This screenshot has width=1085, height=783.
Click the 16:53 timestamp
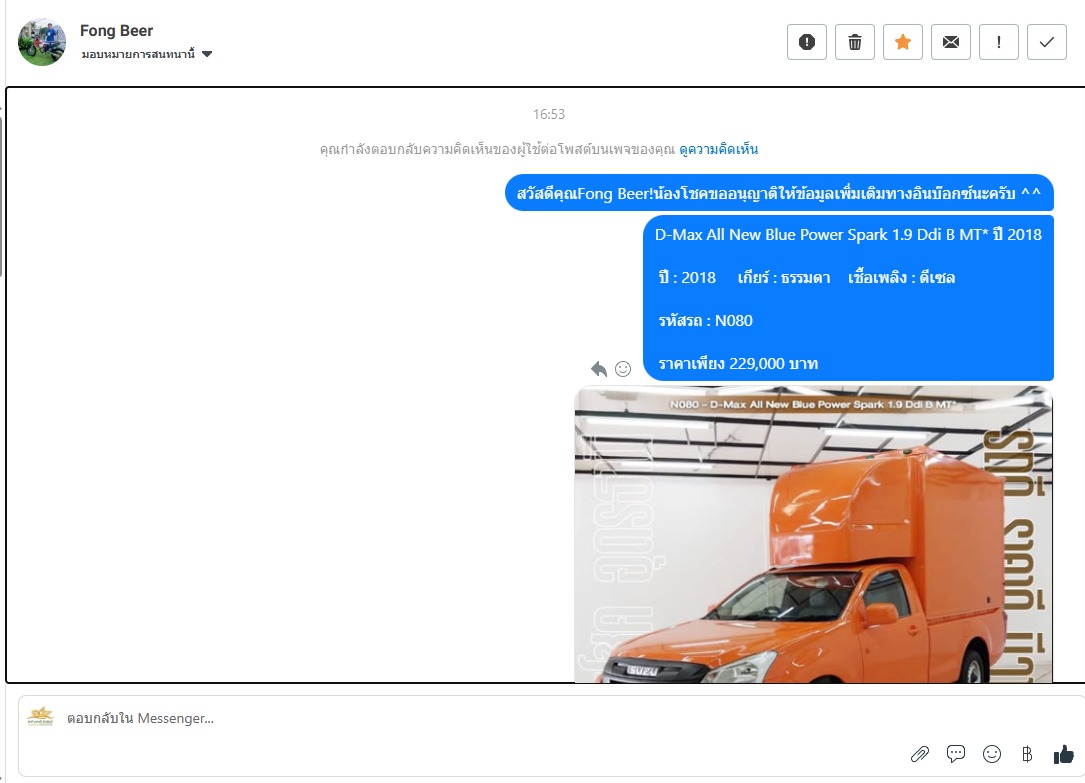(549, 114)
